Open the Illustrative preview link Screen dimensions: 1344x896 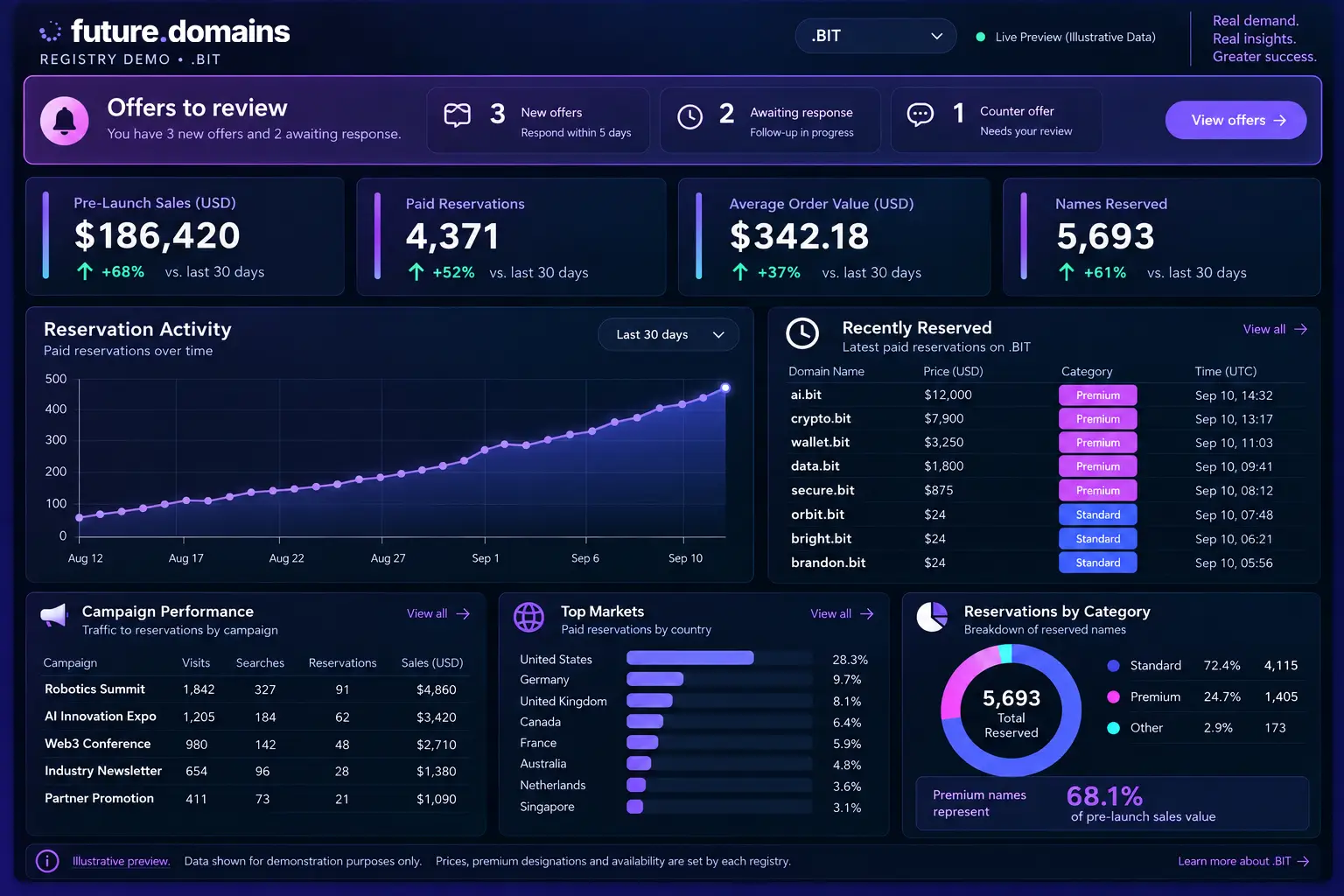tap(121, 861)
